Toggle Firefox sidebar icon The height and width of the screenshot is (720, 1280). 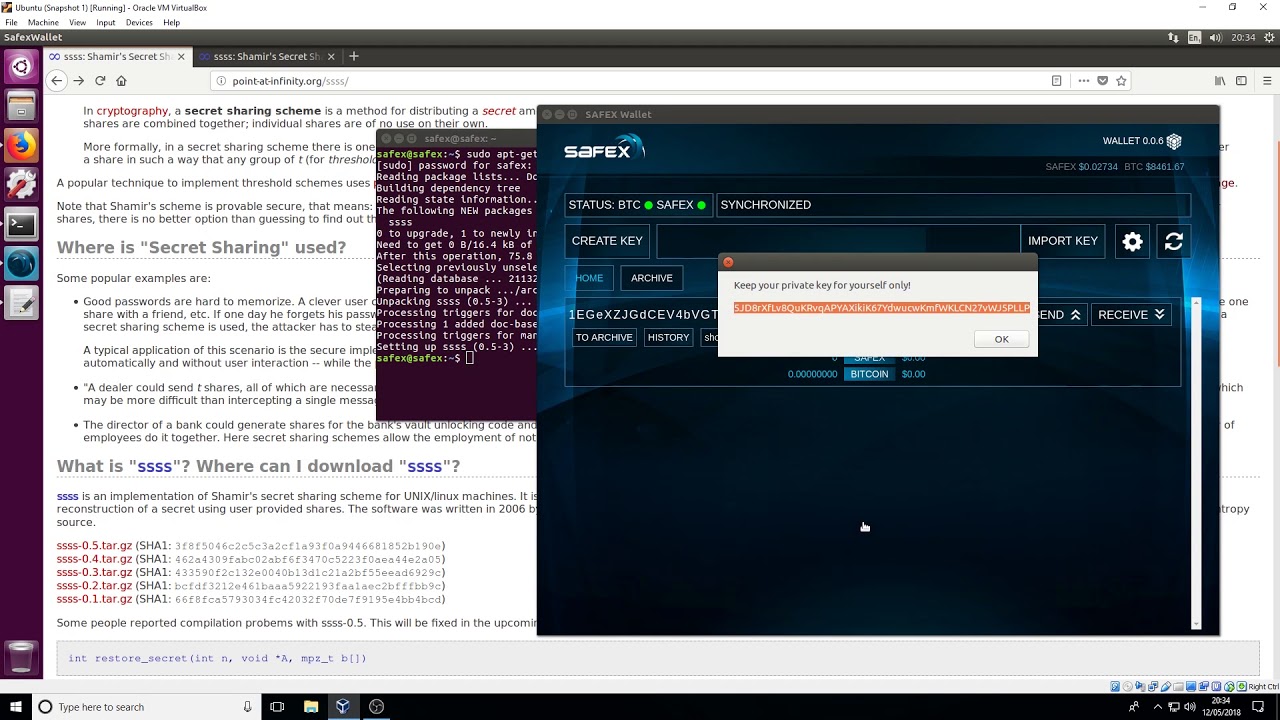(x=1241, y=81)
